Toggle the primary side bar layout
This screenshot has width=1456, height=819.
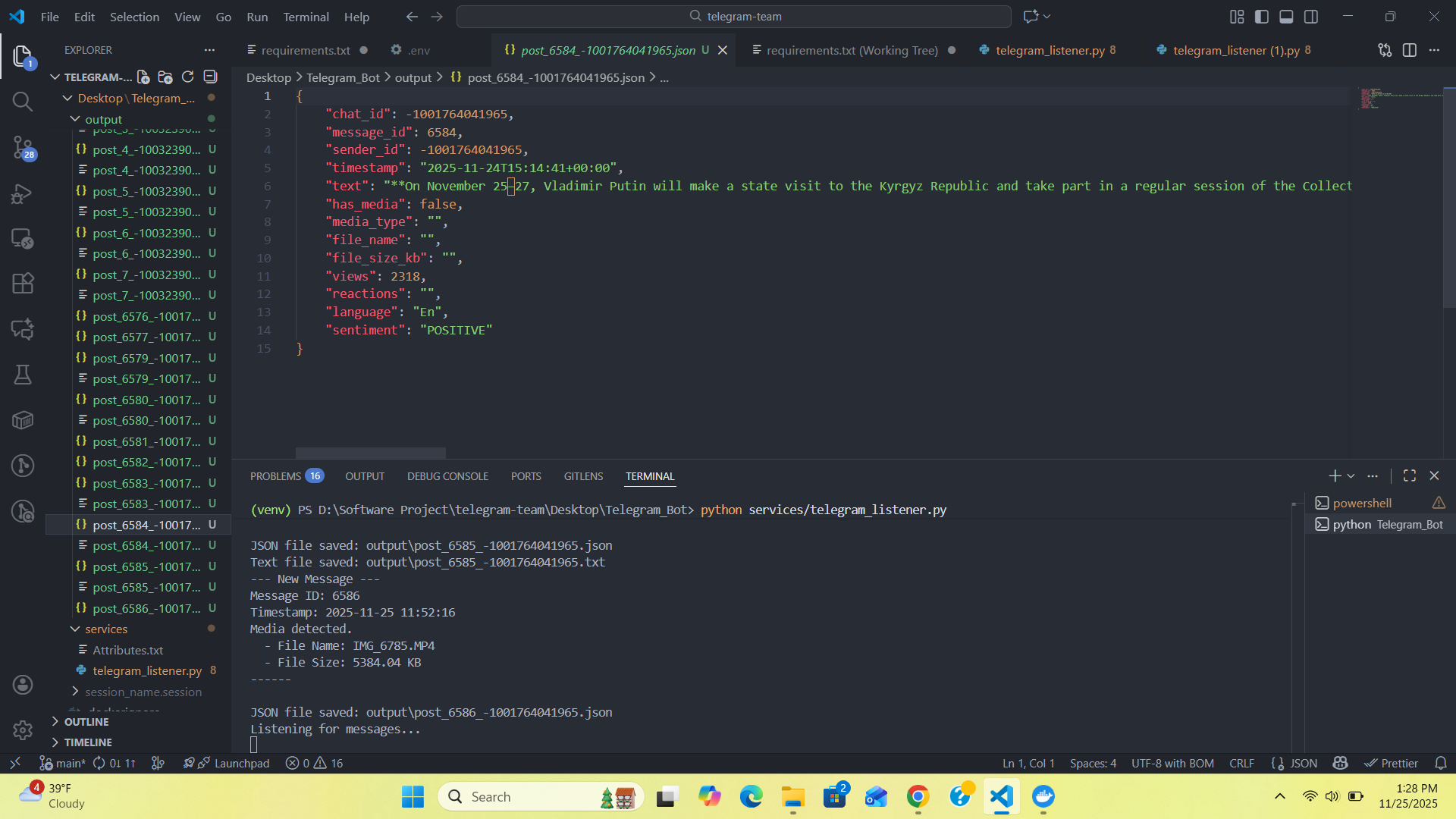point(1262,17)
